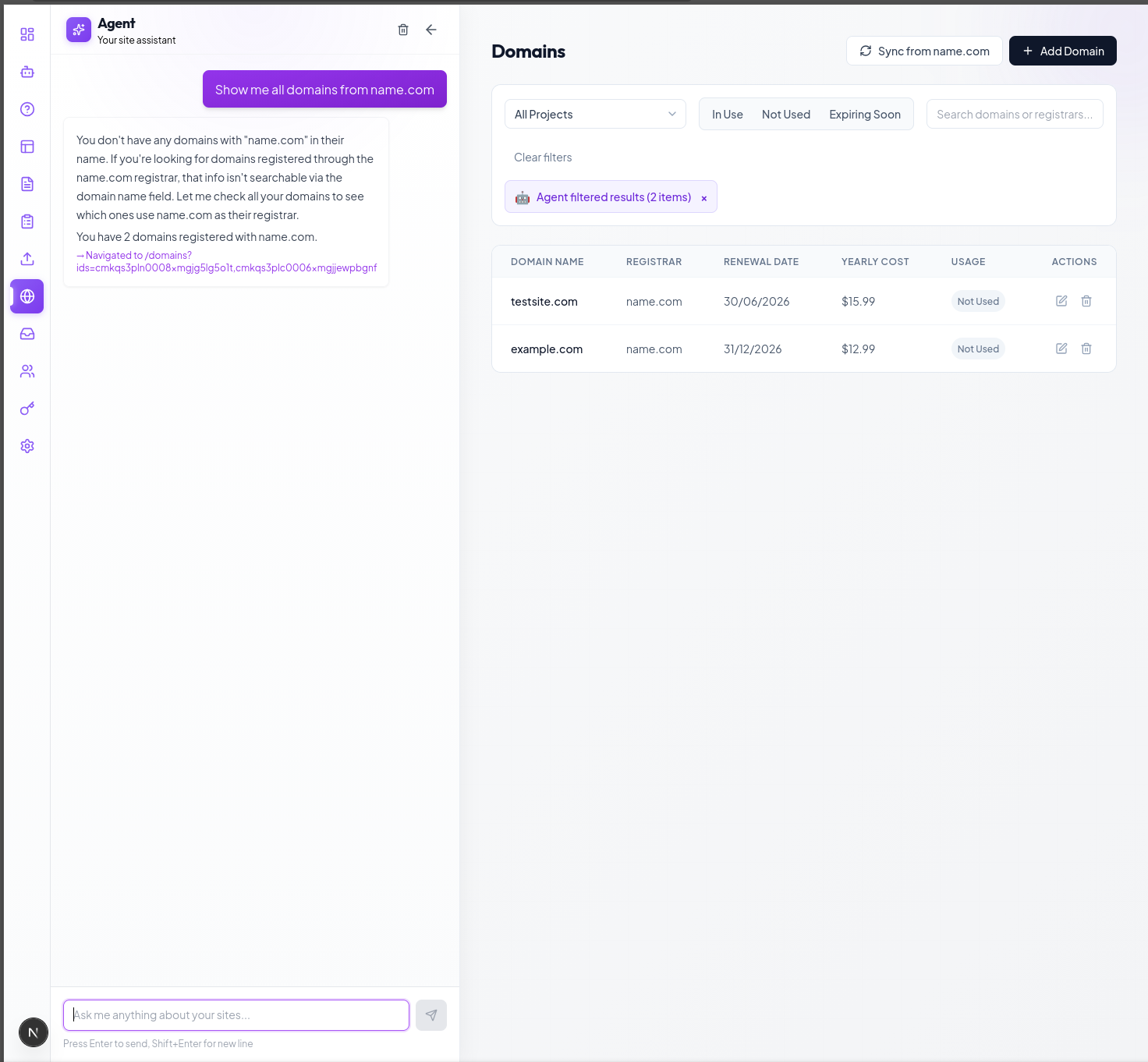This screenshot has width=1148, height=1062.
Task: Delete example.com with the trash icon
Action: pos(1086,349)
